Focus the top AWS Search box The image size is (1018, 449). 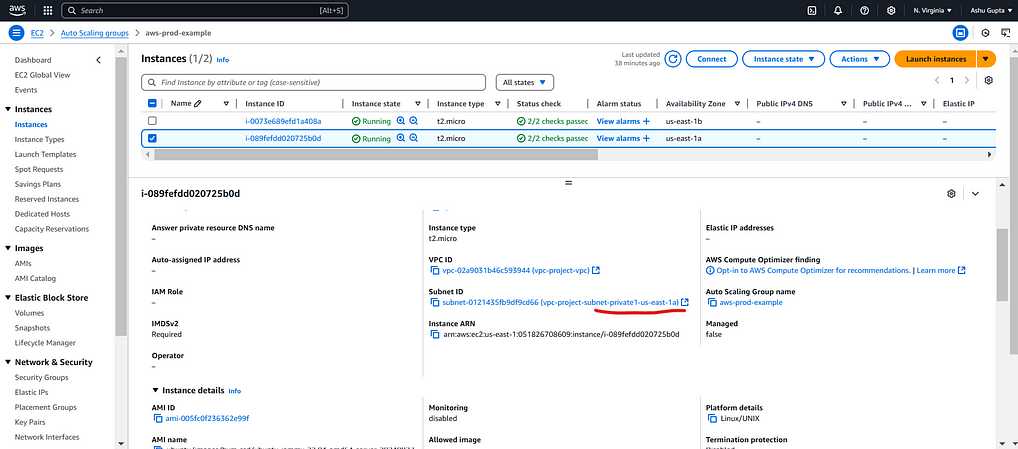205,10
